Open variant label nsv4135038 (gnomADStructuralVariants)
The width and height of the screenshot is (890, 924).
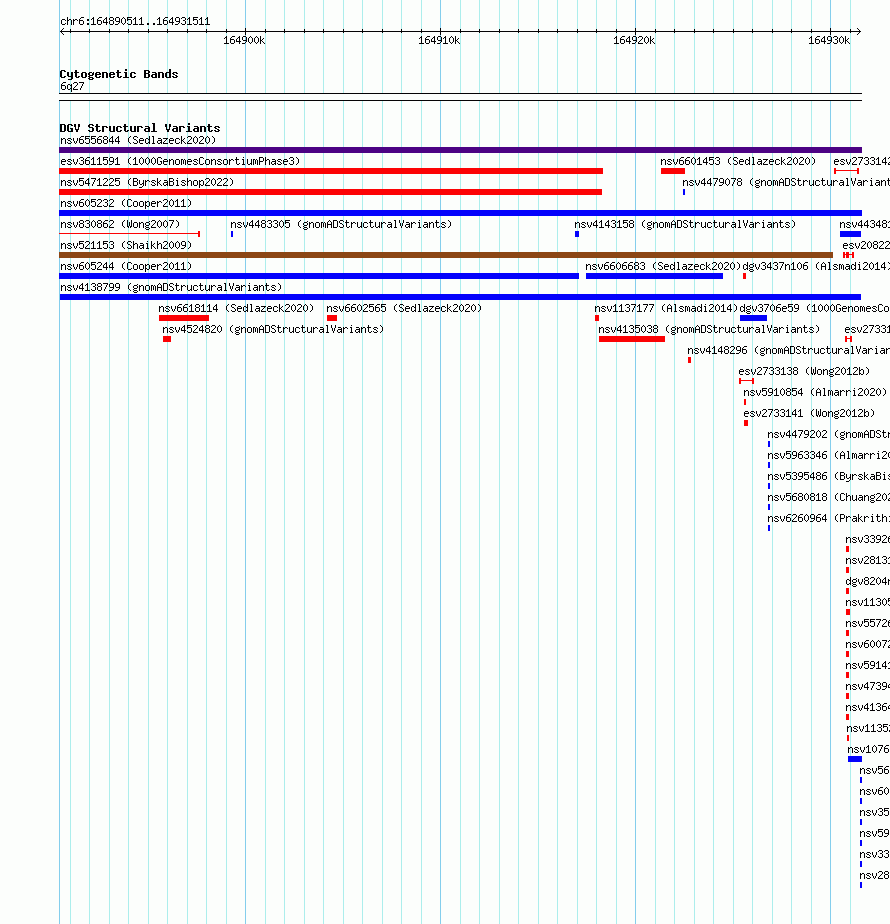709,329
